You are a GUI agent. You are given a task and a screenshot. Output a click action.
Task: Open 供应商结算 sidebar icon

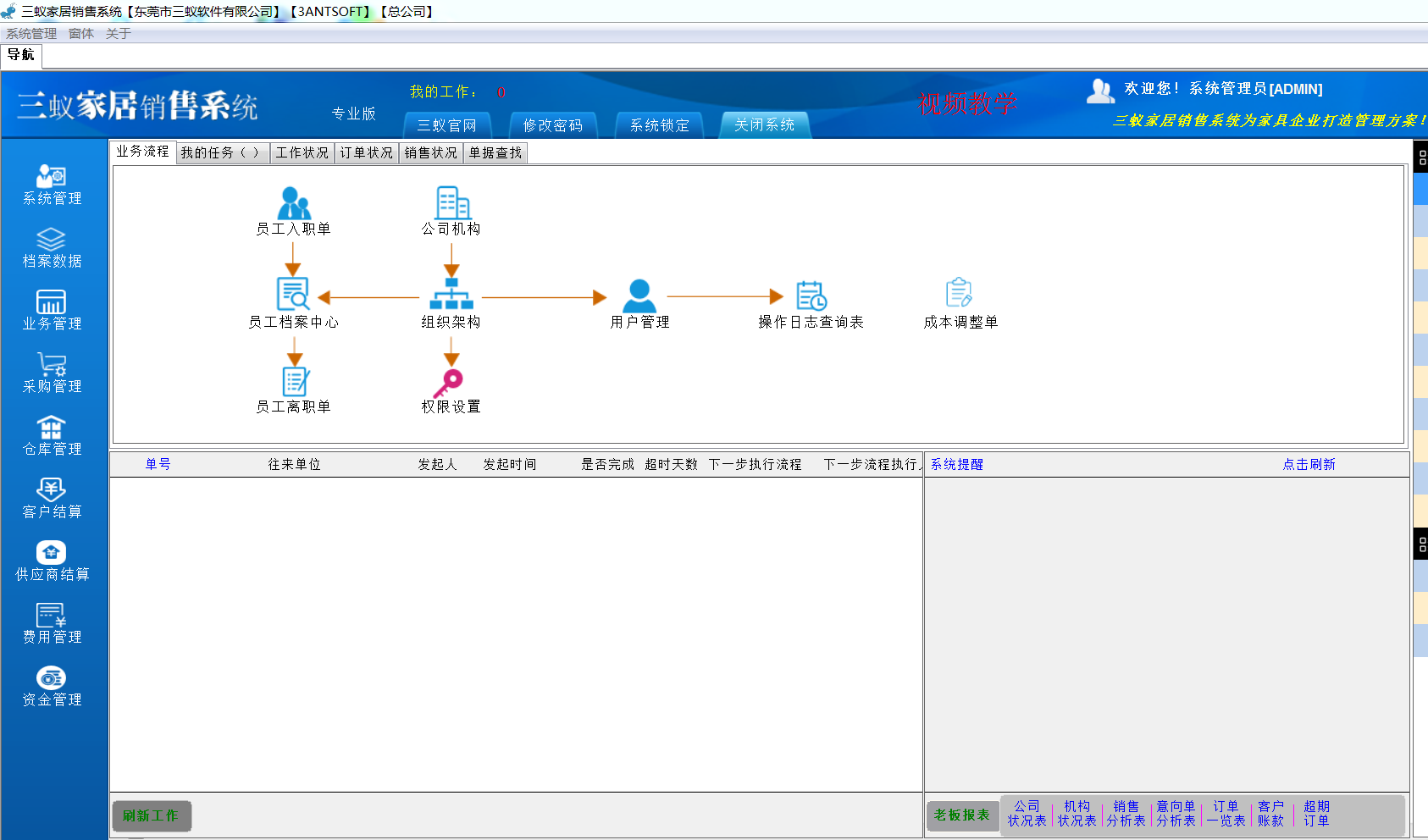tap(51, 552)
